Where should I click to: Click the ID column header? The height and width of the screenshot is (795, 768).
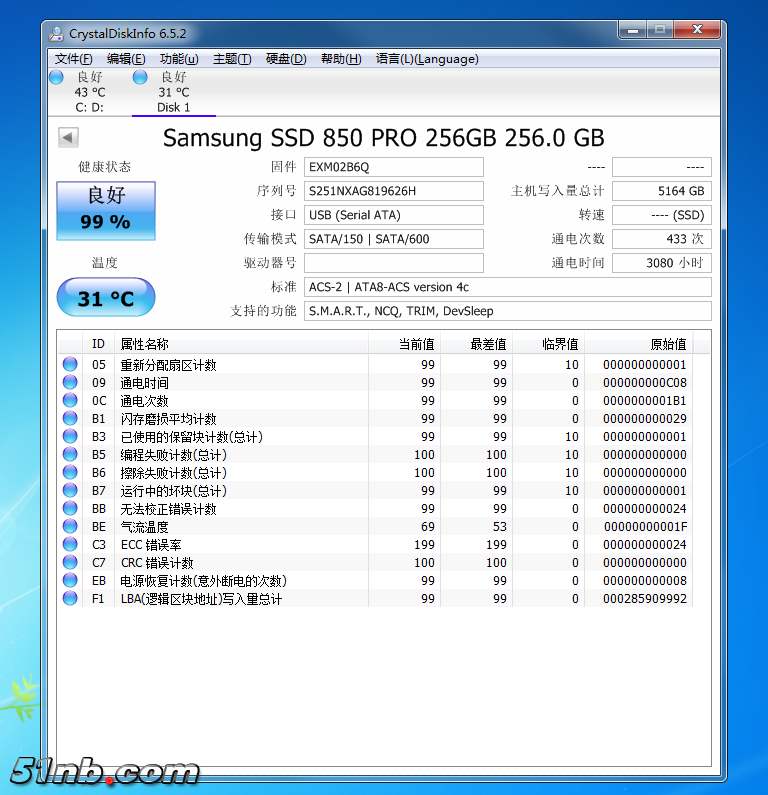[x=98, y=344]
